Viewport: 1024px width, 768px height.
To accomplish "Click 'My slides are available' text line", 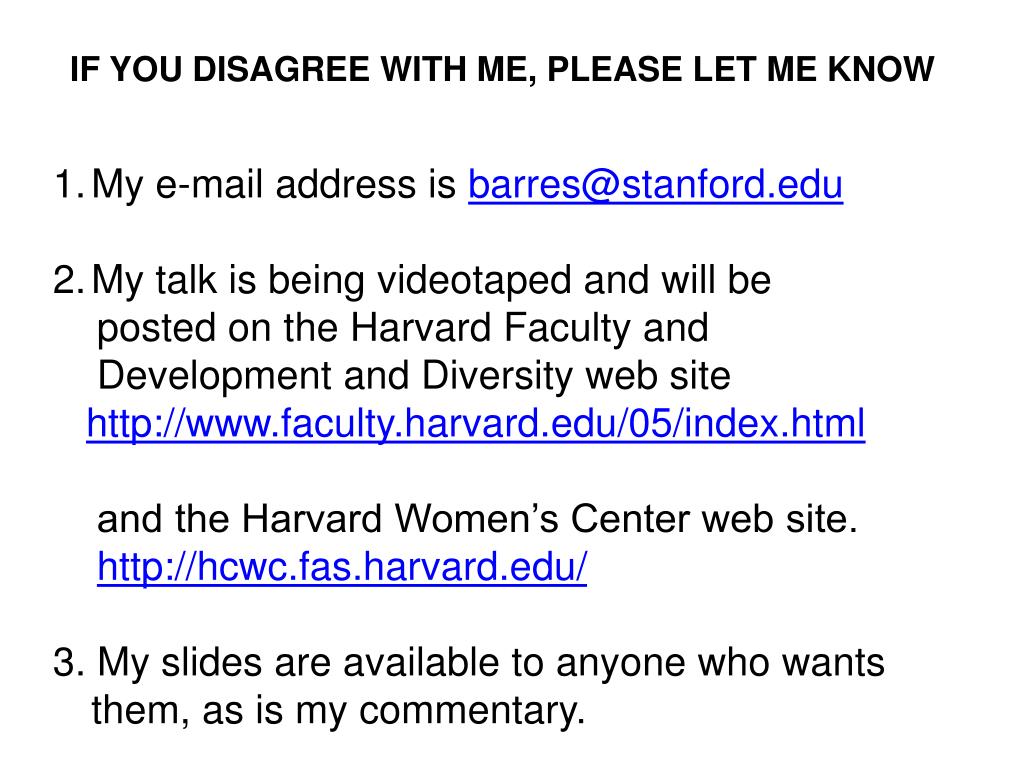I will [x=491, y=663].
